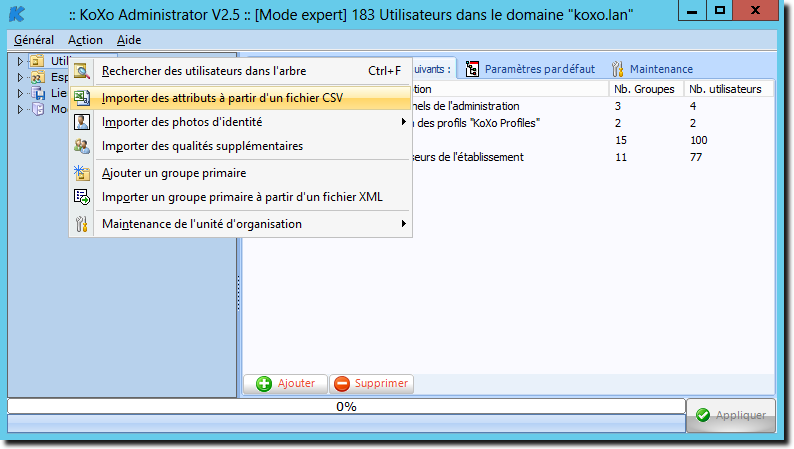Click the identity photo portrait icon
The width and height of the screenshot is (794, 449).
(82, 122)
